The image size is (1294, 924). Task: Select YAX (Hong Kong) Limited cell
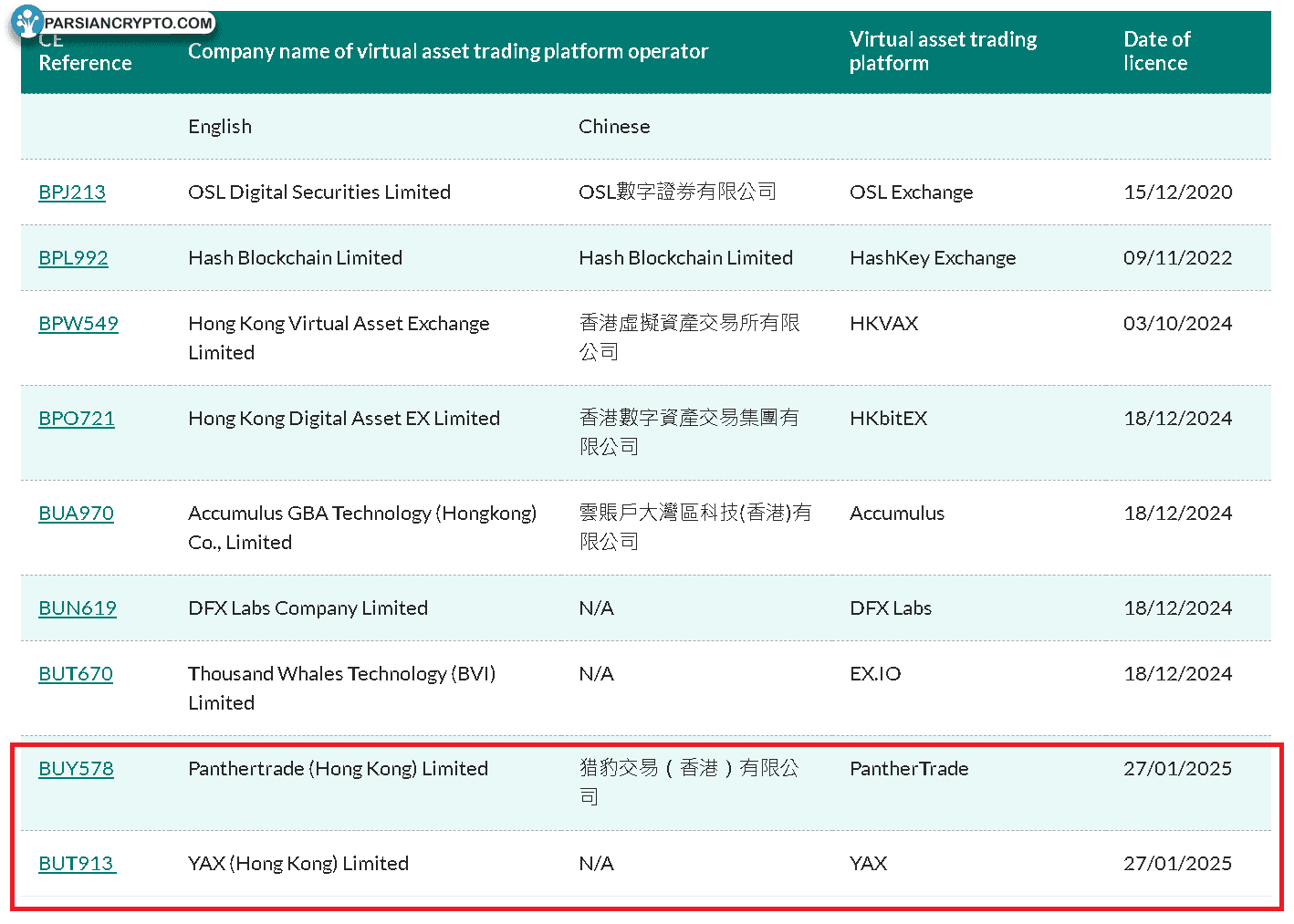point(298,864)
